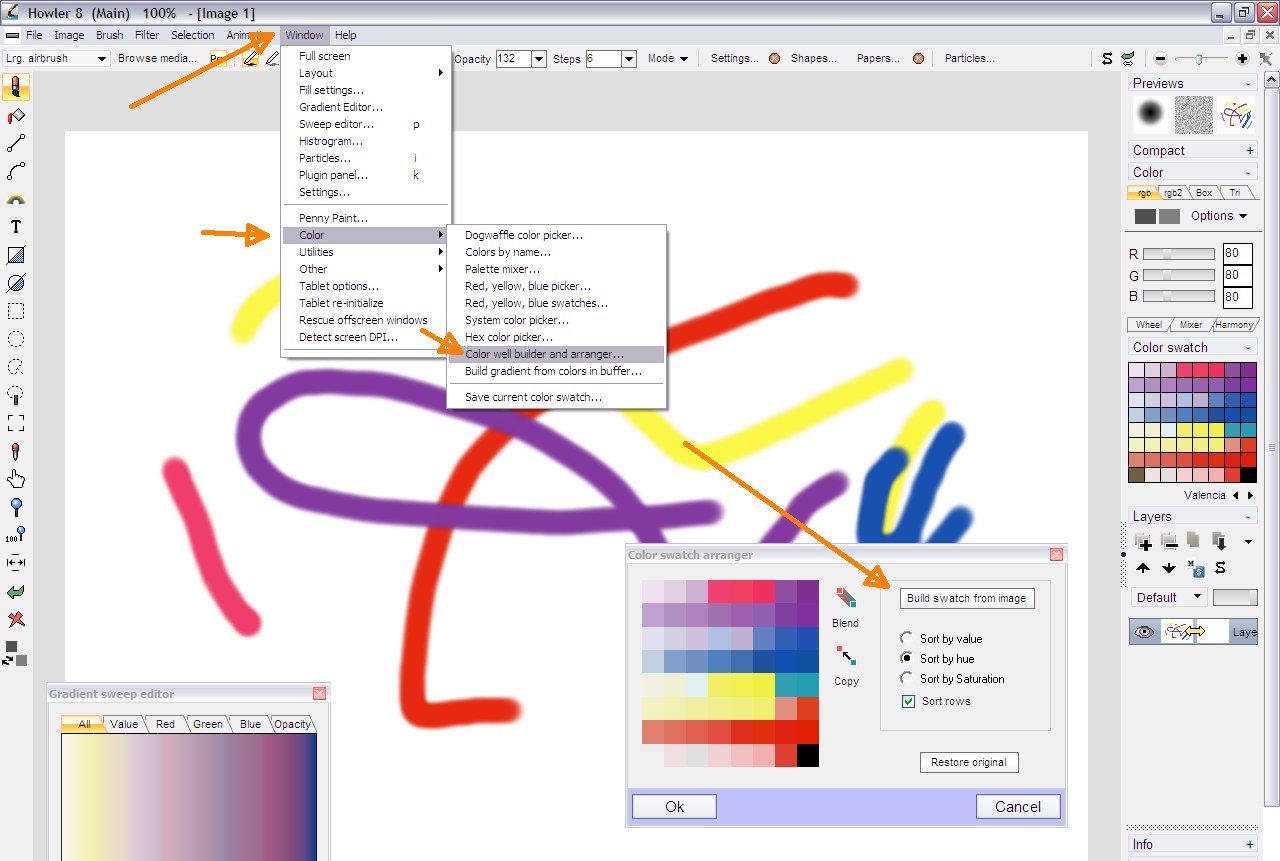Click the Build swatch from image button

966,598
